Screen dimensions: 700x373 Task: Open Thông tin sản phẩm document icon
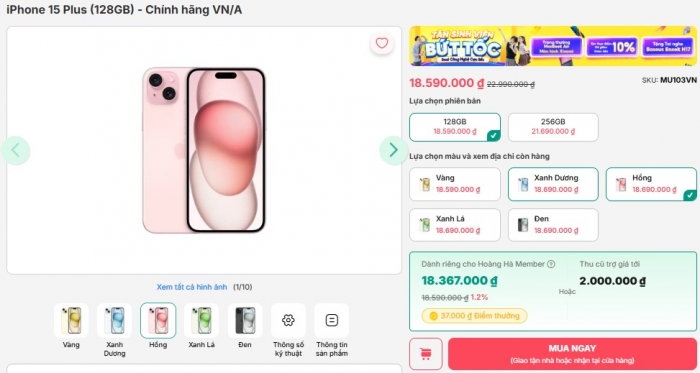332,320
